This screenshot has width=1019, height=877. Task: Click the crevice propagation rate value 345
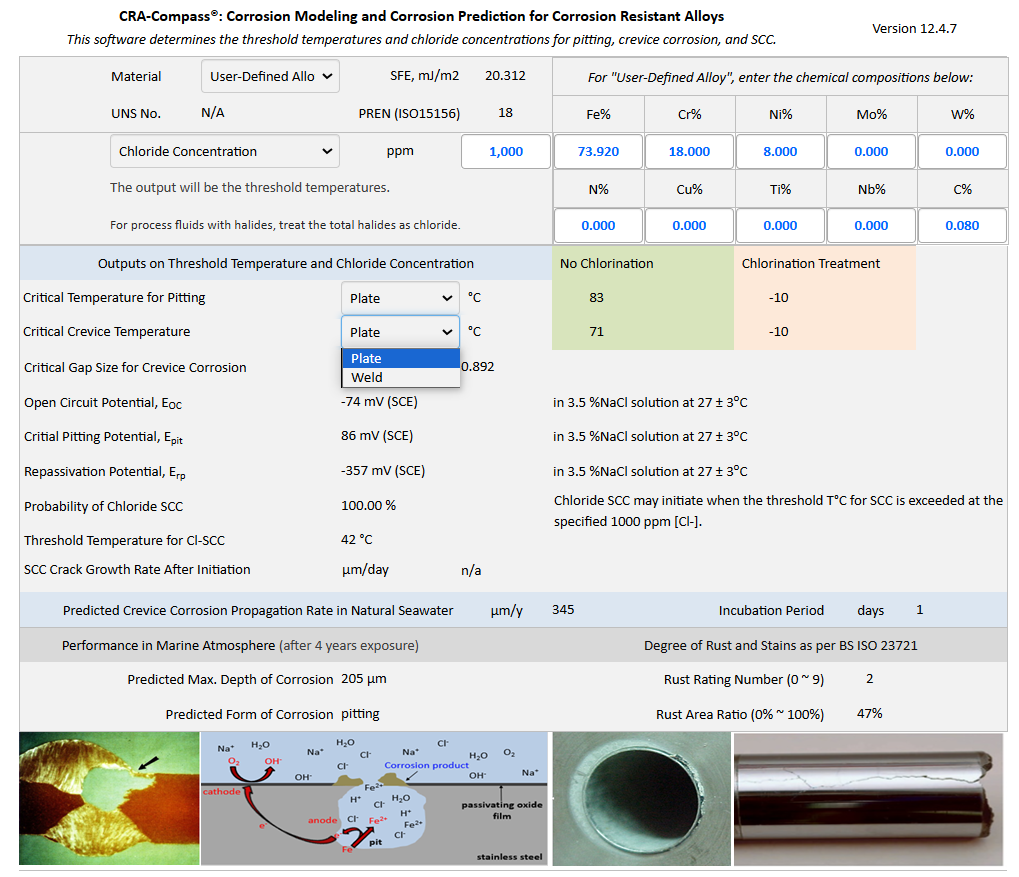563,610
